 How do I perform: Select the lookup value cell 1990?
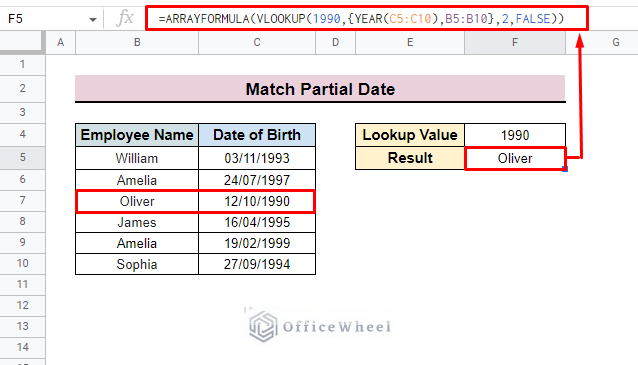515,135
